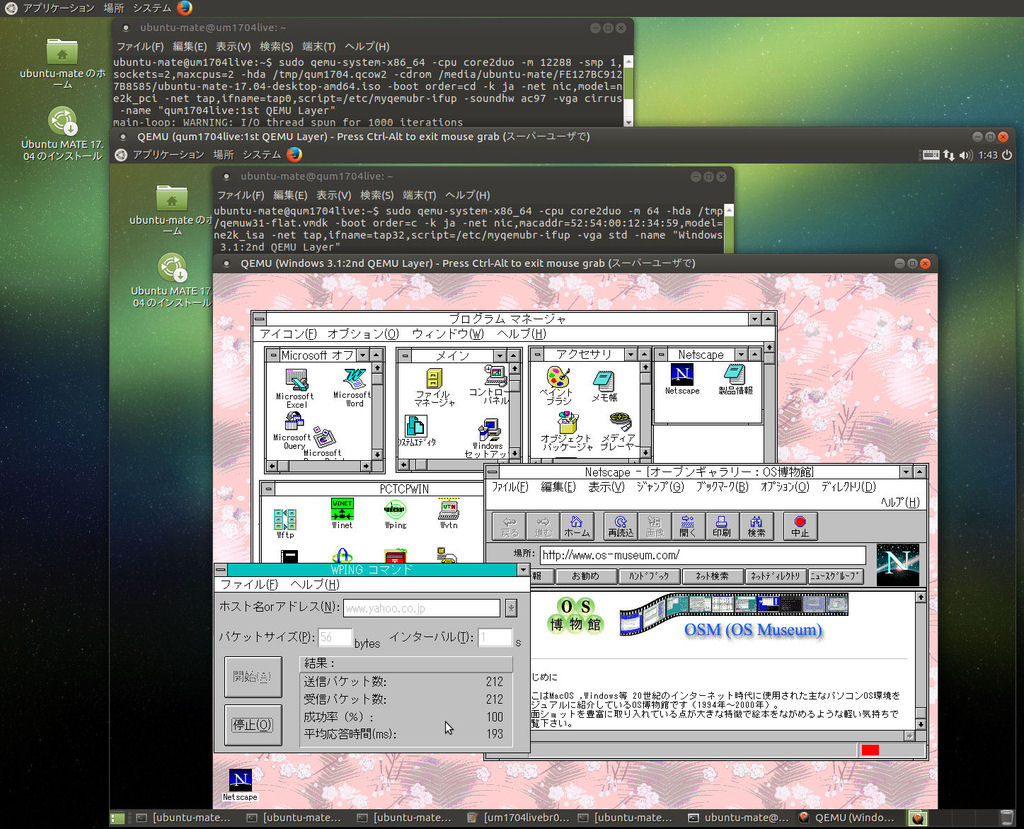The width and height of the screenshot is (1024, 829).
Task: Open ブックマーク(B) menu in Netscape
Action: pyautogui.click(x=722, y=487)
